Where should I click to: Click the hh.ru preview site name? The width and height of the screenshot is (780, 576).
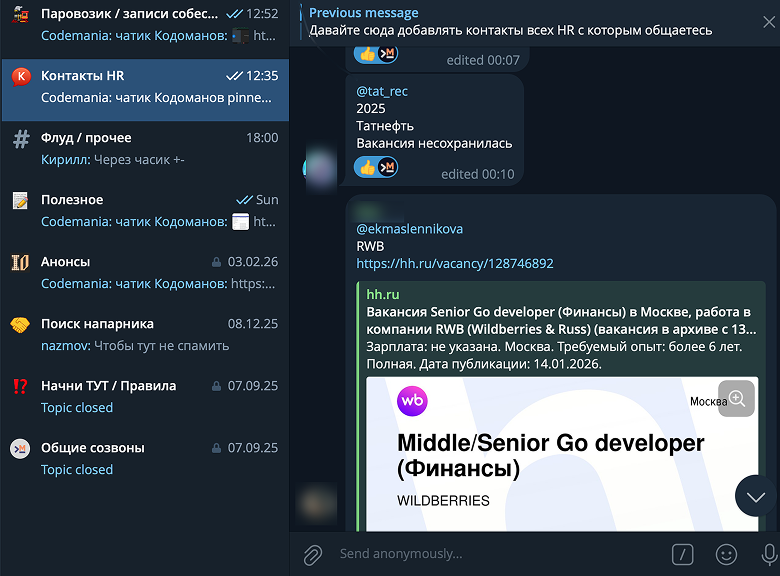click(x=383, y=294)
